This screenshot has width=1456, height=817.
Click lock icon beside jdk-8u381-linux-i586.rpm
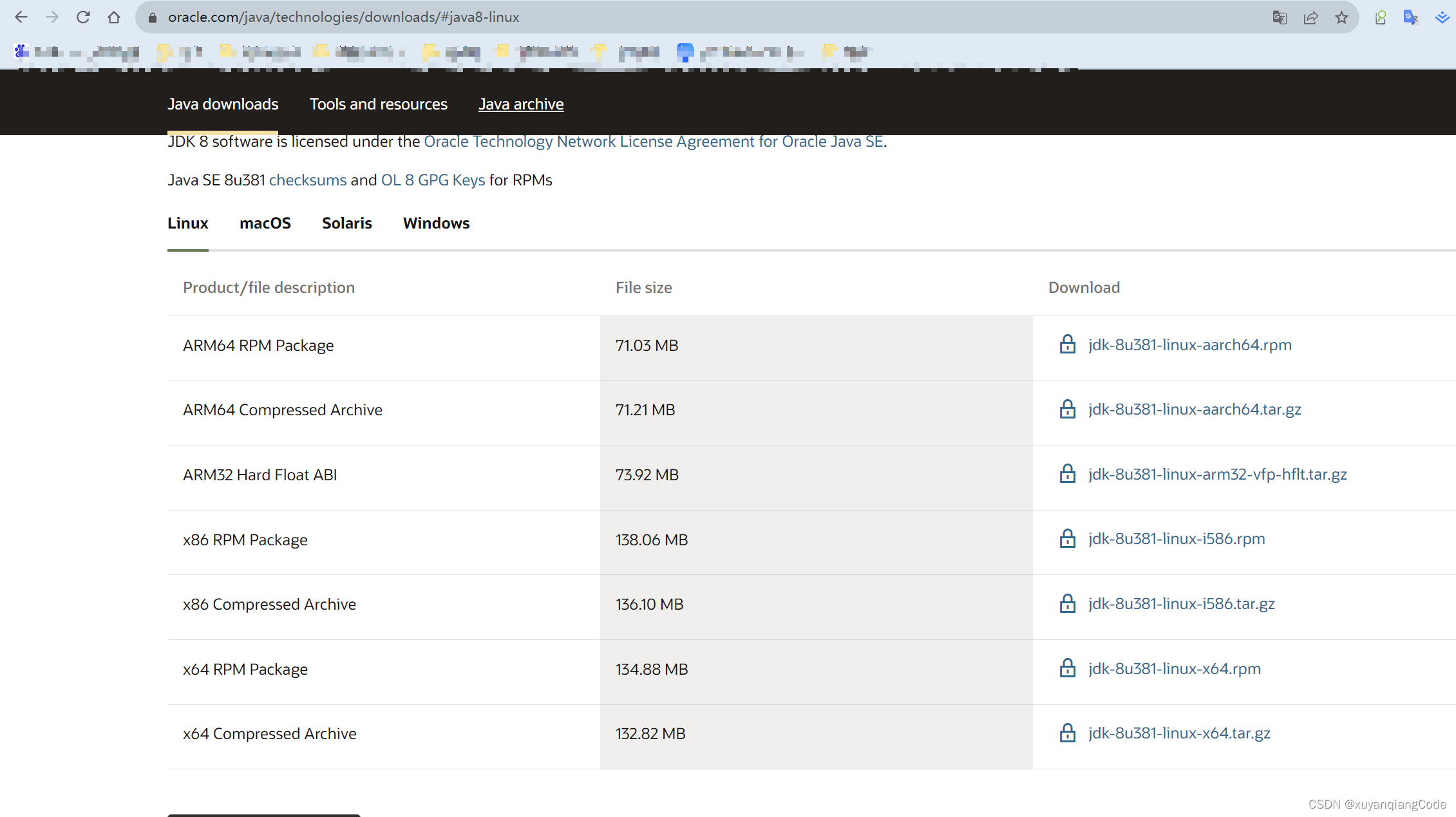click(1067, 538)
